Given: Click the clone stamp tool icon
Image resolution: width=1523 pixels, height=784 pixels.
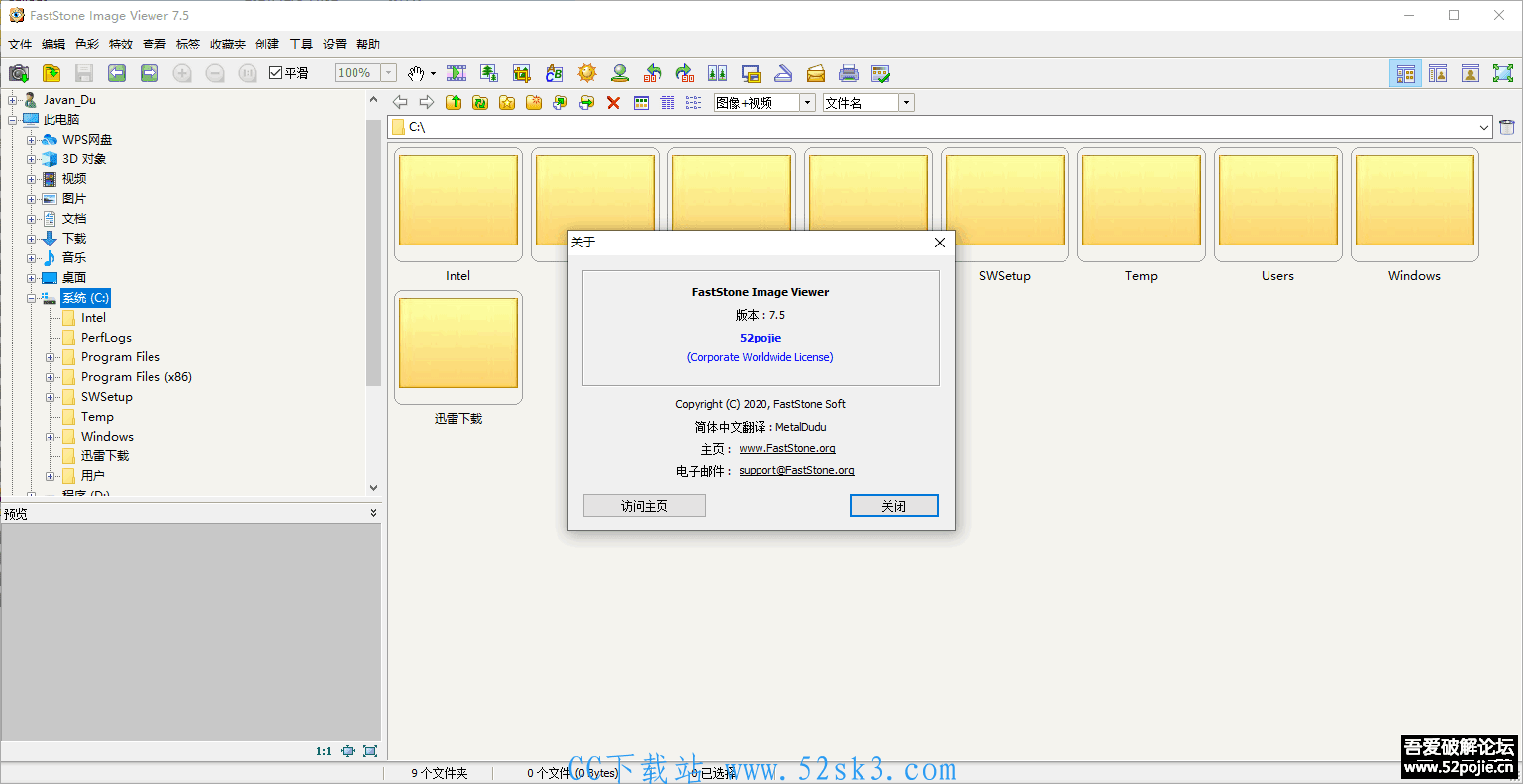Looking at the screenshot, I should (620, 73).
